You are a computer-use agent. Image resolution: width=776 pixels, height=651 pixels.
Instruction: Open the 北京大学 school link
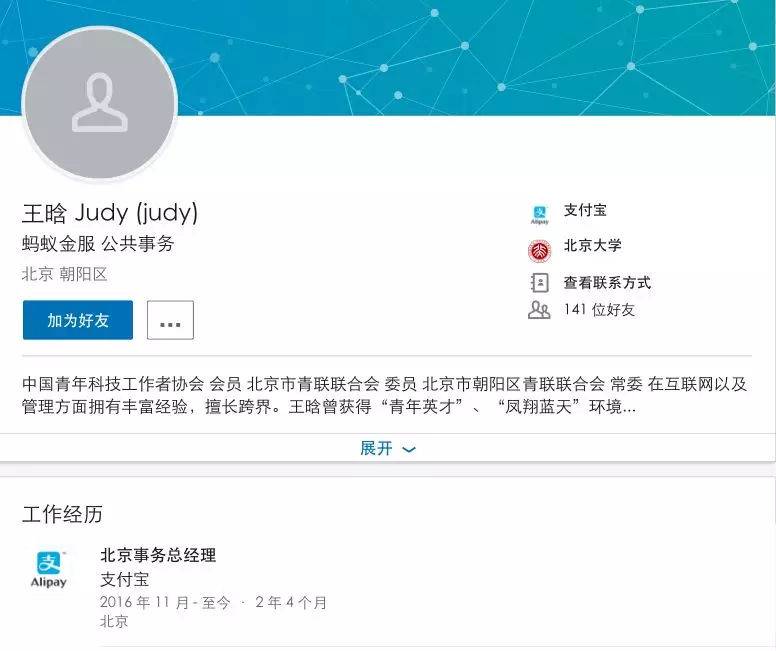pos(592,245)
